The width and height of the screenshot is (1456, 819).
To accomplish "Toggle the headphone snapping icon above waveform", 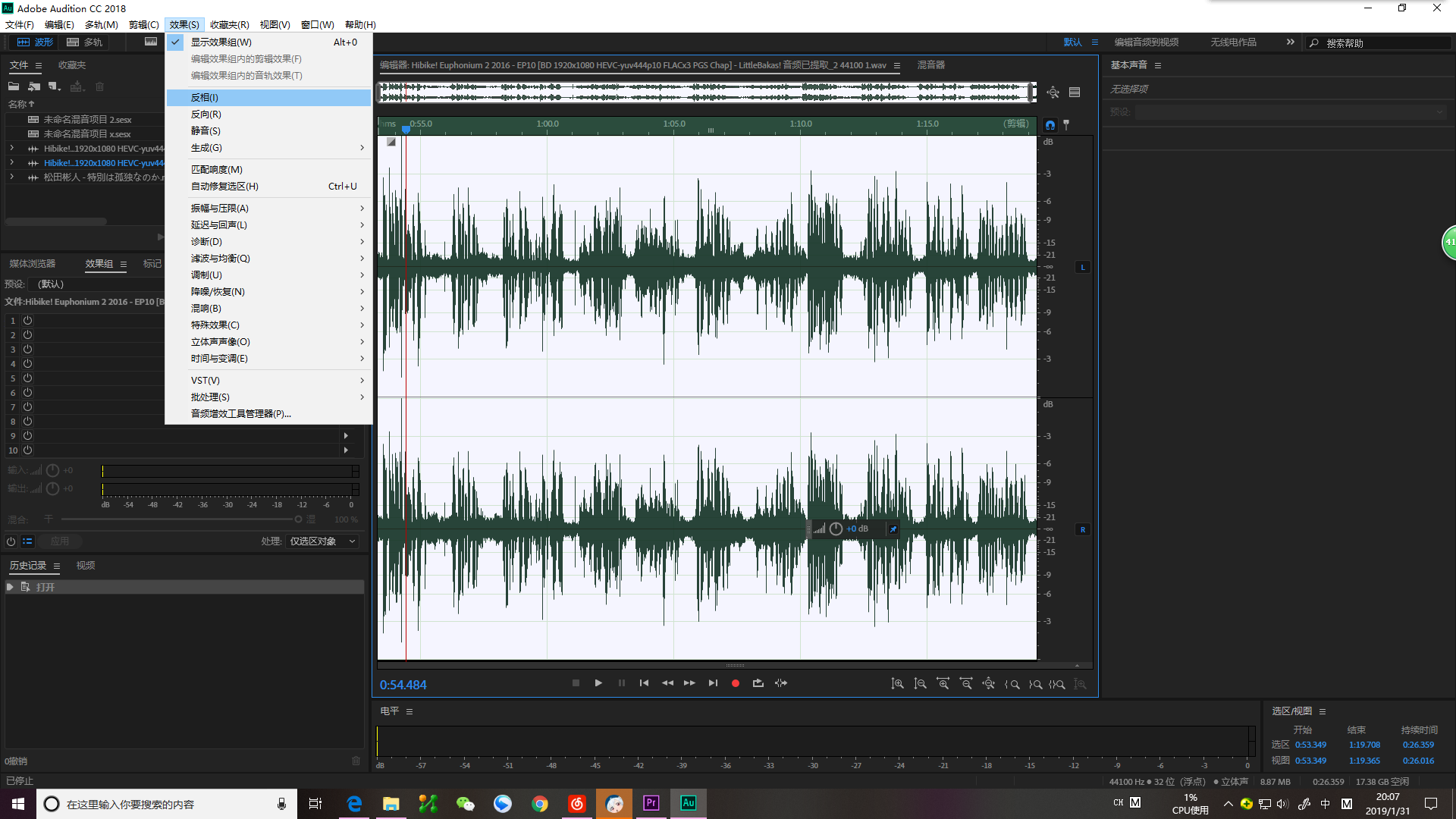I will (1050, 125).
